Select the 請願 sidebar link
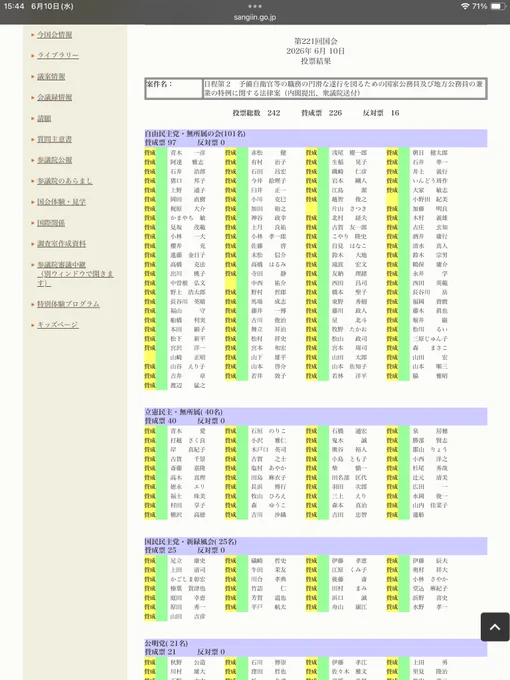510x680 pixels. pos(44,118)
